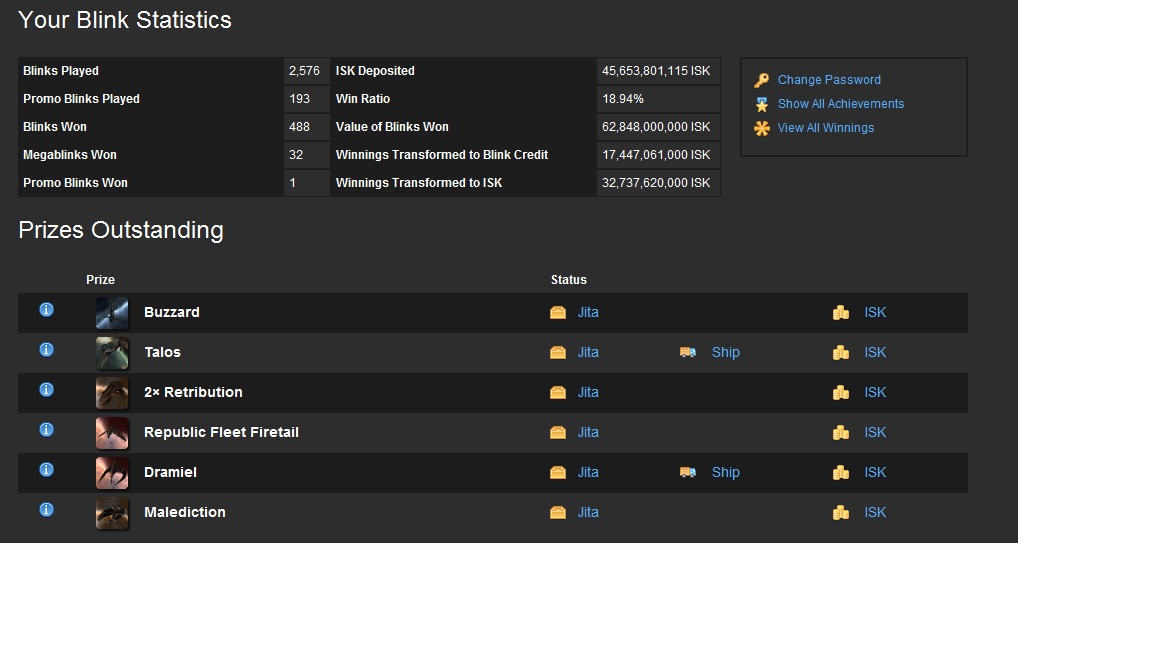Click the Jita box icon for Buzzard
This screenshot has width=1152, height=648.
pyautogui.click(x=558, y=312)
